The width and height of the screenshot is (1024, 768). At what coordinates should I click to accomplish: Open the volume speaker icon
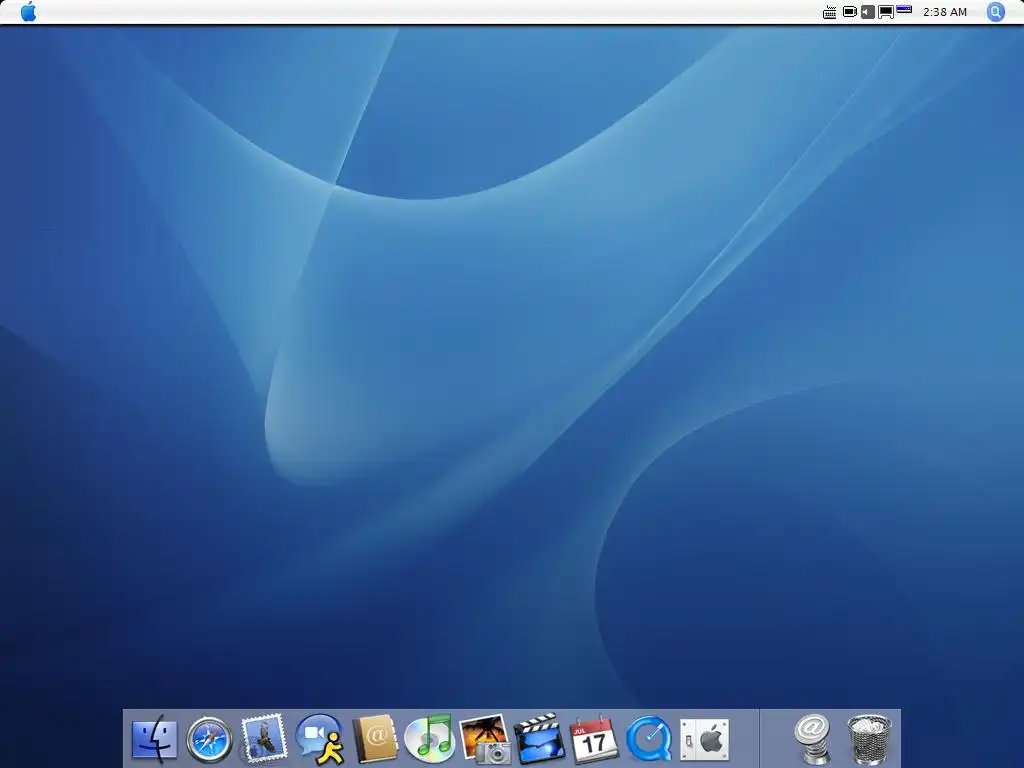click(867, 12)
